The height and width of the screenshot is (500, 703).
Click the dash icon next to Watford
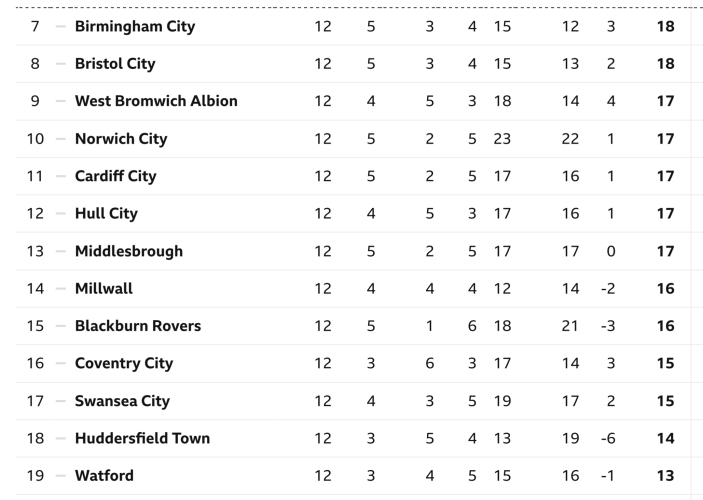(60, 476)
